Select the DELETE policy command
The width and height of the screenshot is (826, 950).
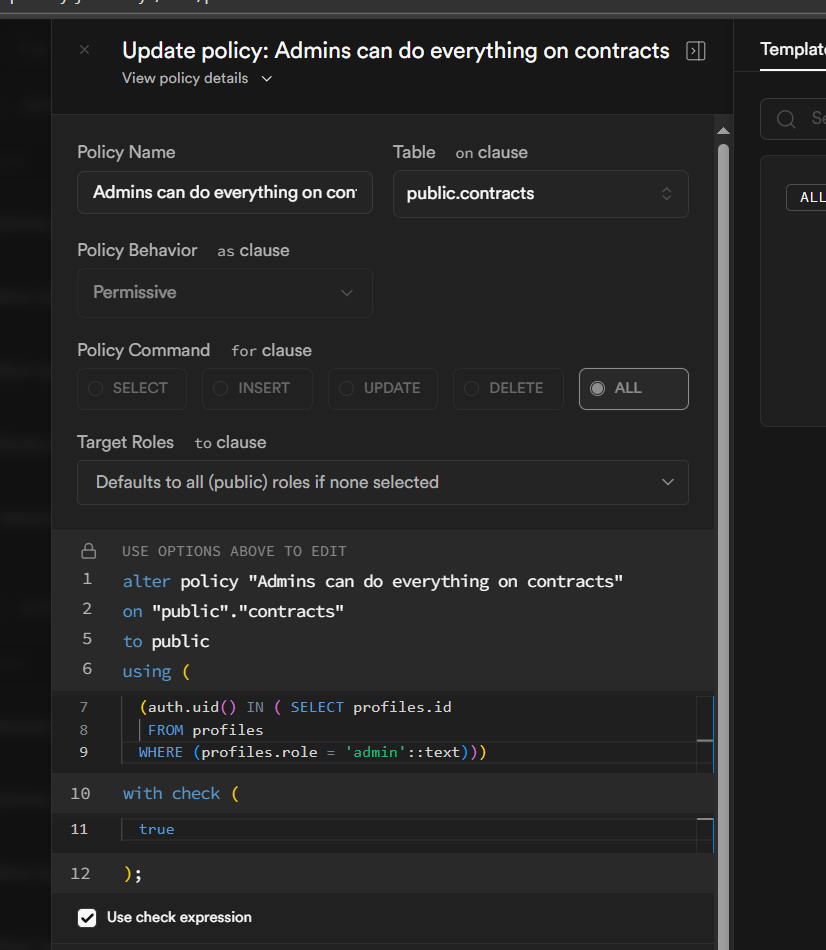click(507, 389)
